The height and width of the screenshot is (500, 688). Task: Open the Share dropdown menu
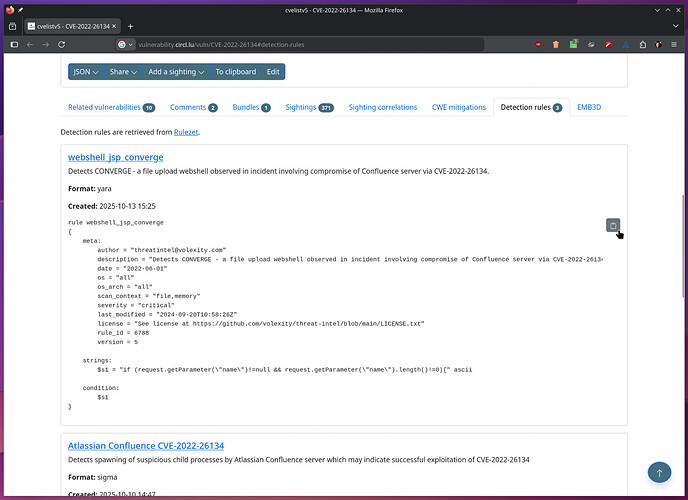(123, 72)
